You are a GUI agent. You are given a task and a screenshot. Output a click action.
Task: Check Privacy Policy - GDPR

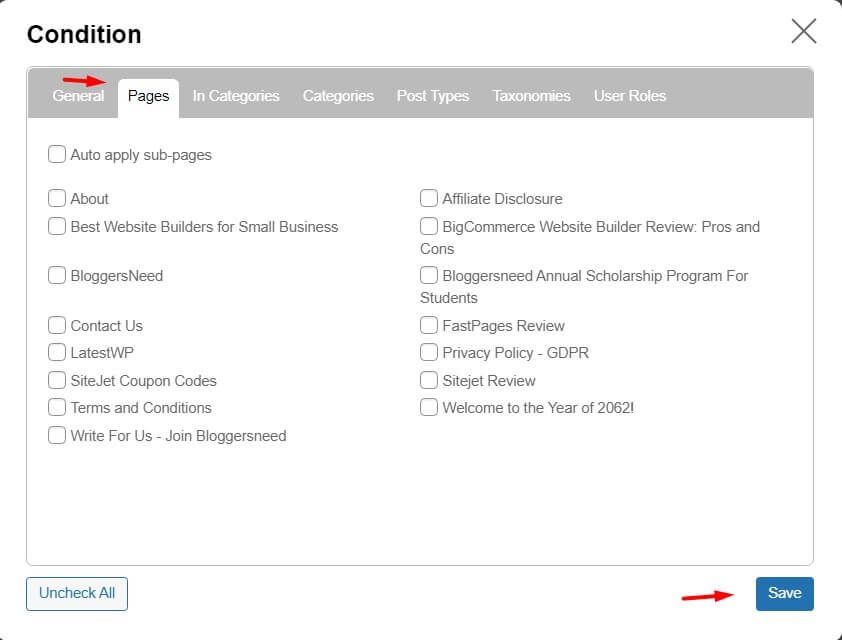point(429,353)
